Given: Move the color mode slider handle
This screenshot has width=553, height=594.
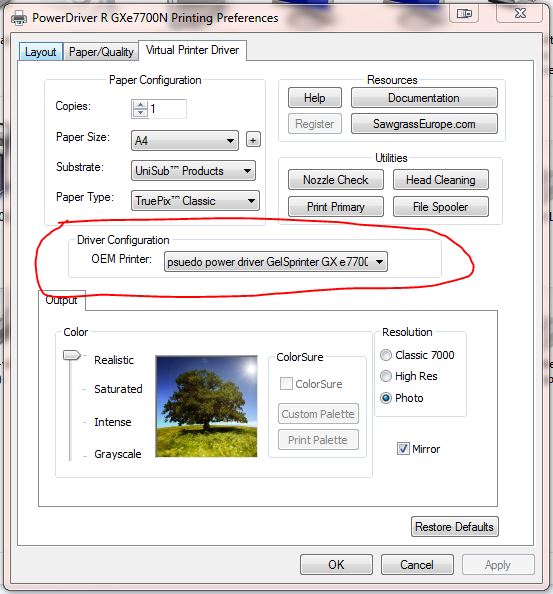Looking at the screenshot, I should (72, 355).
